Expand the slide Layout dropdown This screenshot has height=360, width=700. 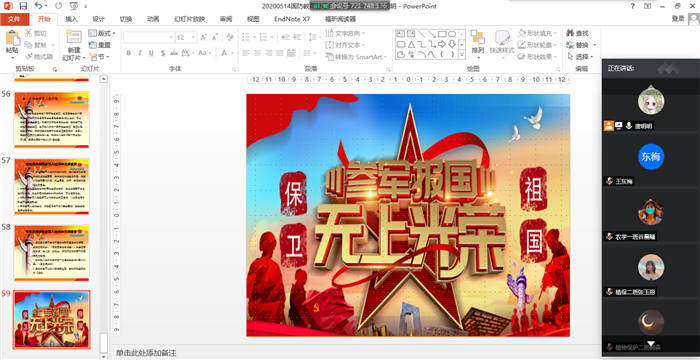(102, 33)
